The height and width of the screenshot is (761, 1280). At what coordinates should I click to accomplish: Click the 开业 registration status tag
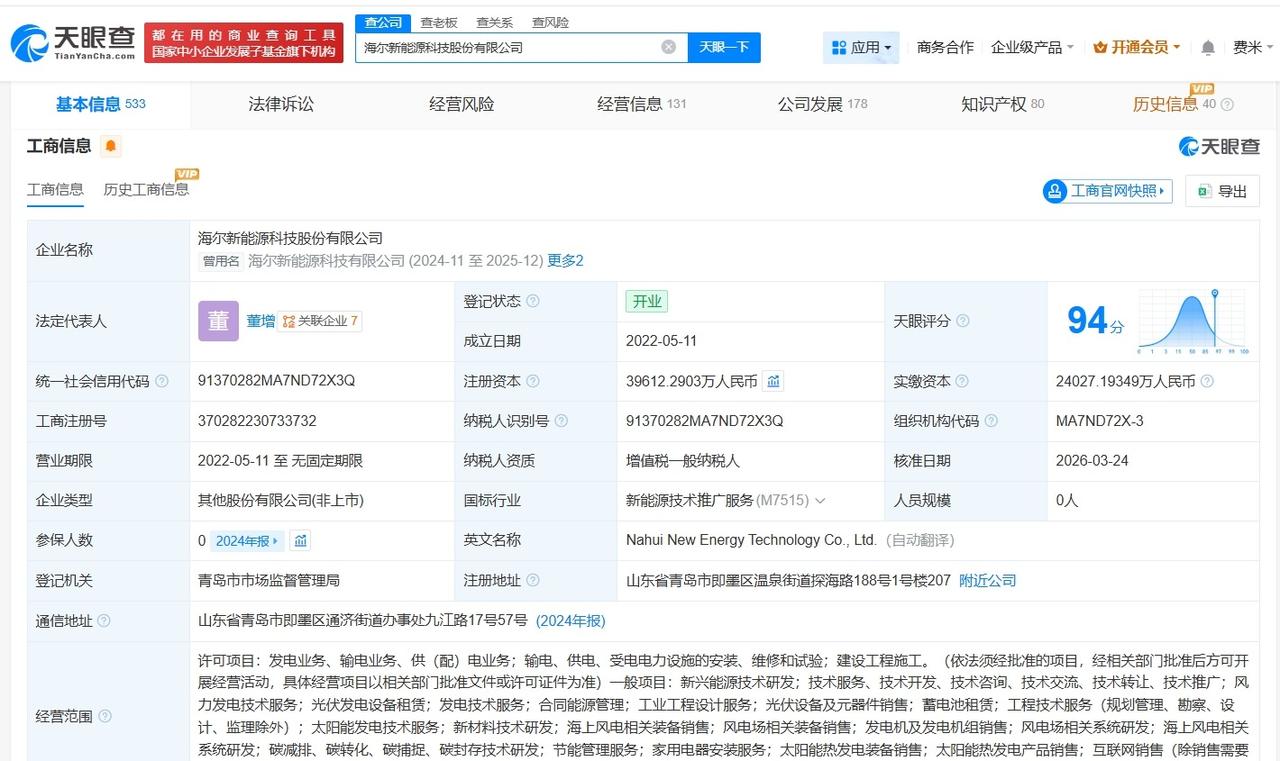(646, 301)
